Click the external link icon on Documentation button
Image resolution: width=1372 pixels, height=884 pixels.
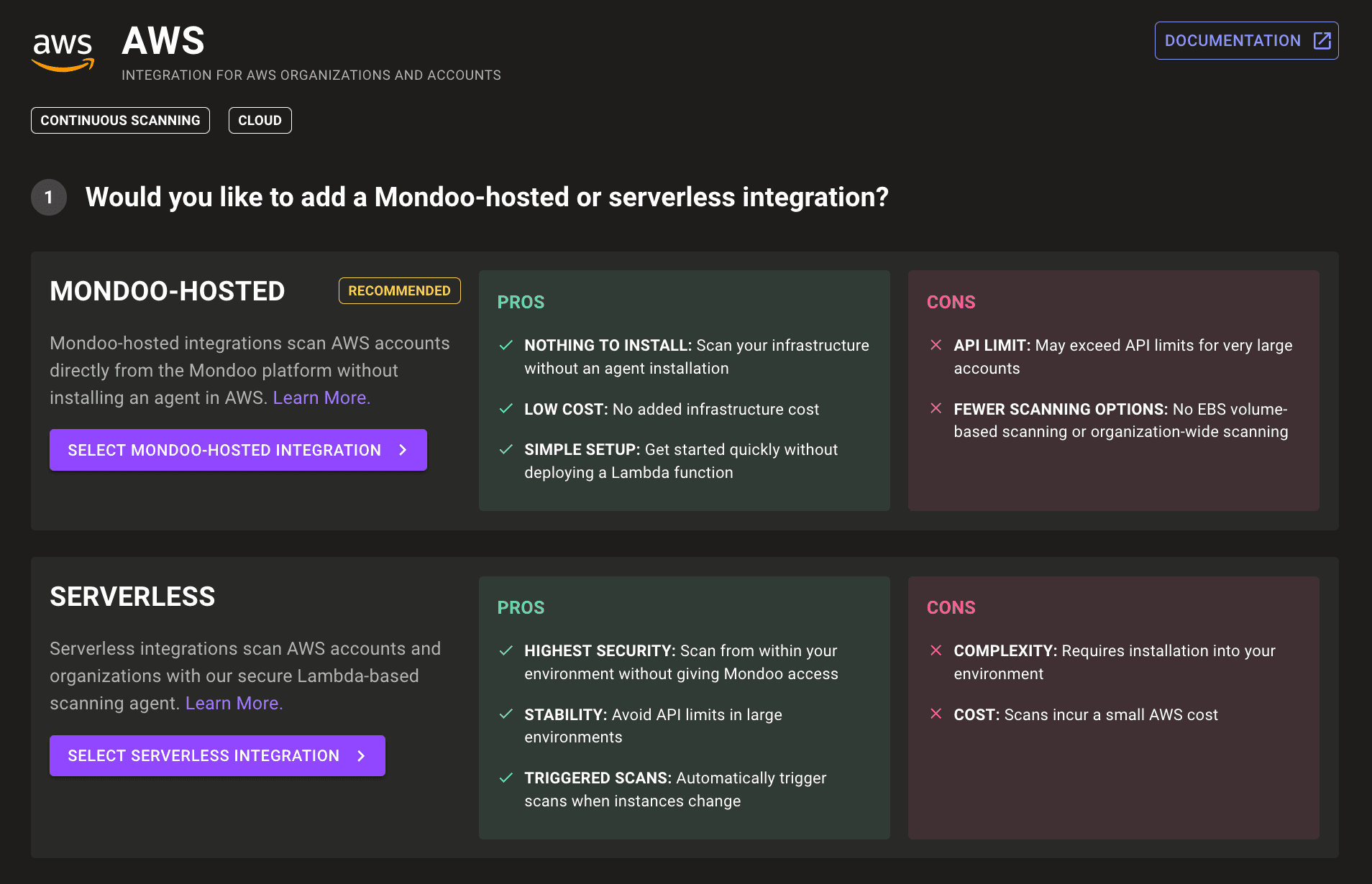click(x=1322, y=41)
